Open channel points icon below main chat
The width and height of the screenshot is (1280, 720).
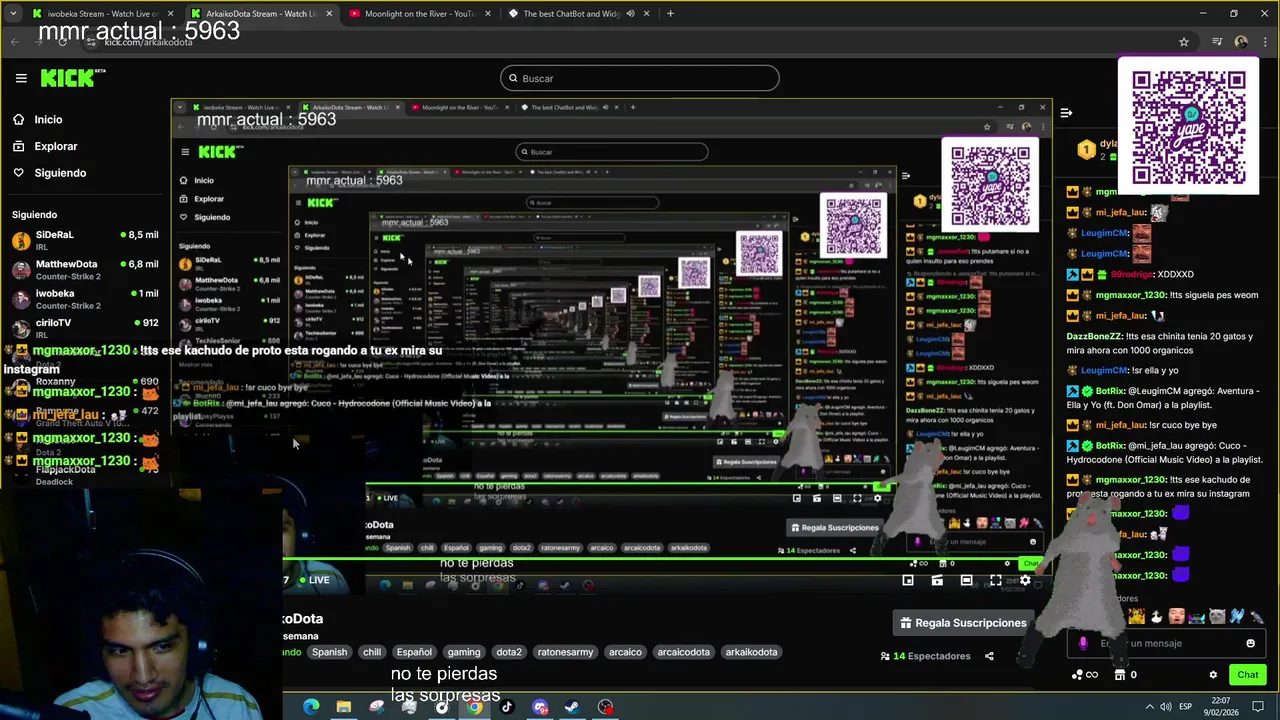(1084, 675)
